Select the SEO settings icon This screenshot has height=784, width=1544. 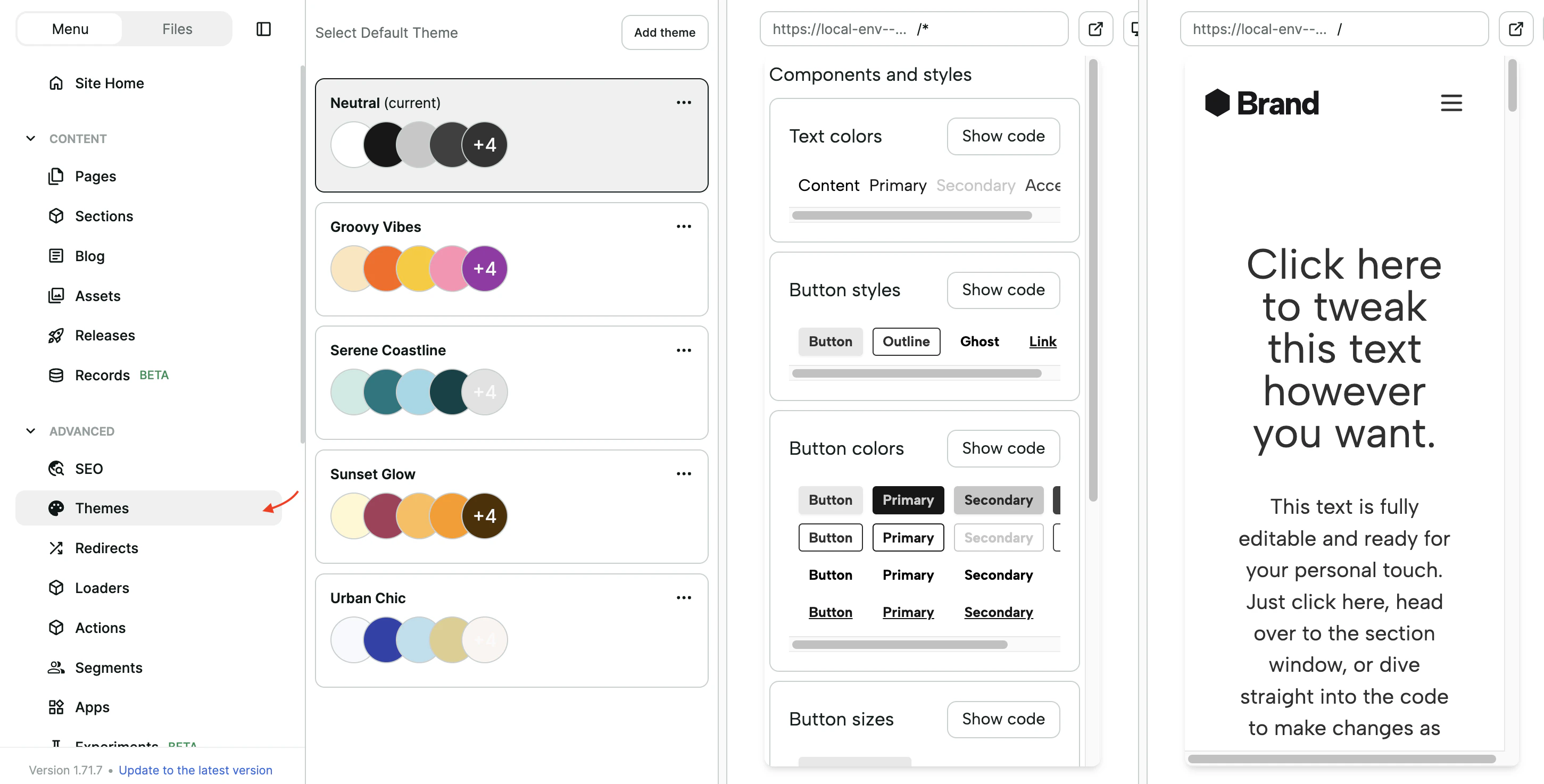[56, 468]
